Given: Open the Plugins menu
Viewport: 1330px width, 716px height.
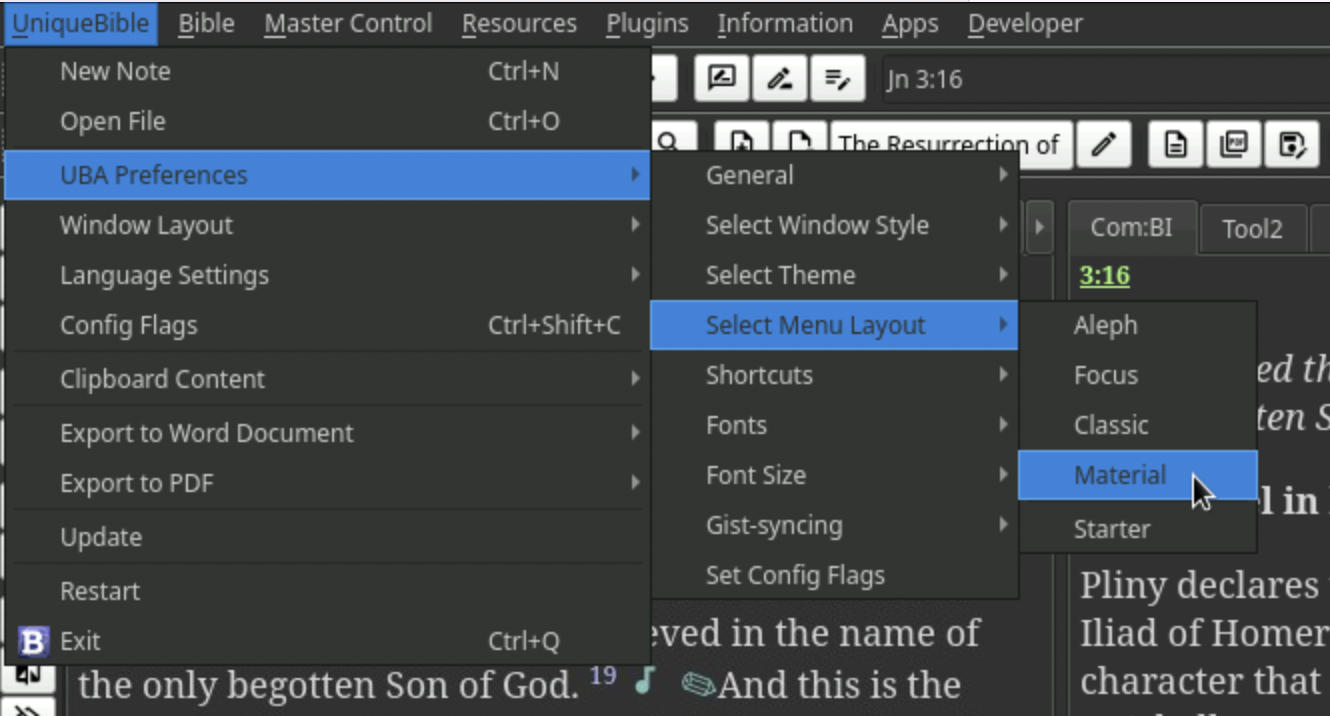Looking at the screenshot, I should [x=647, y=23].
